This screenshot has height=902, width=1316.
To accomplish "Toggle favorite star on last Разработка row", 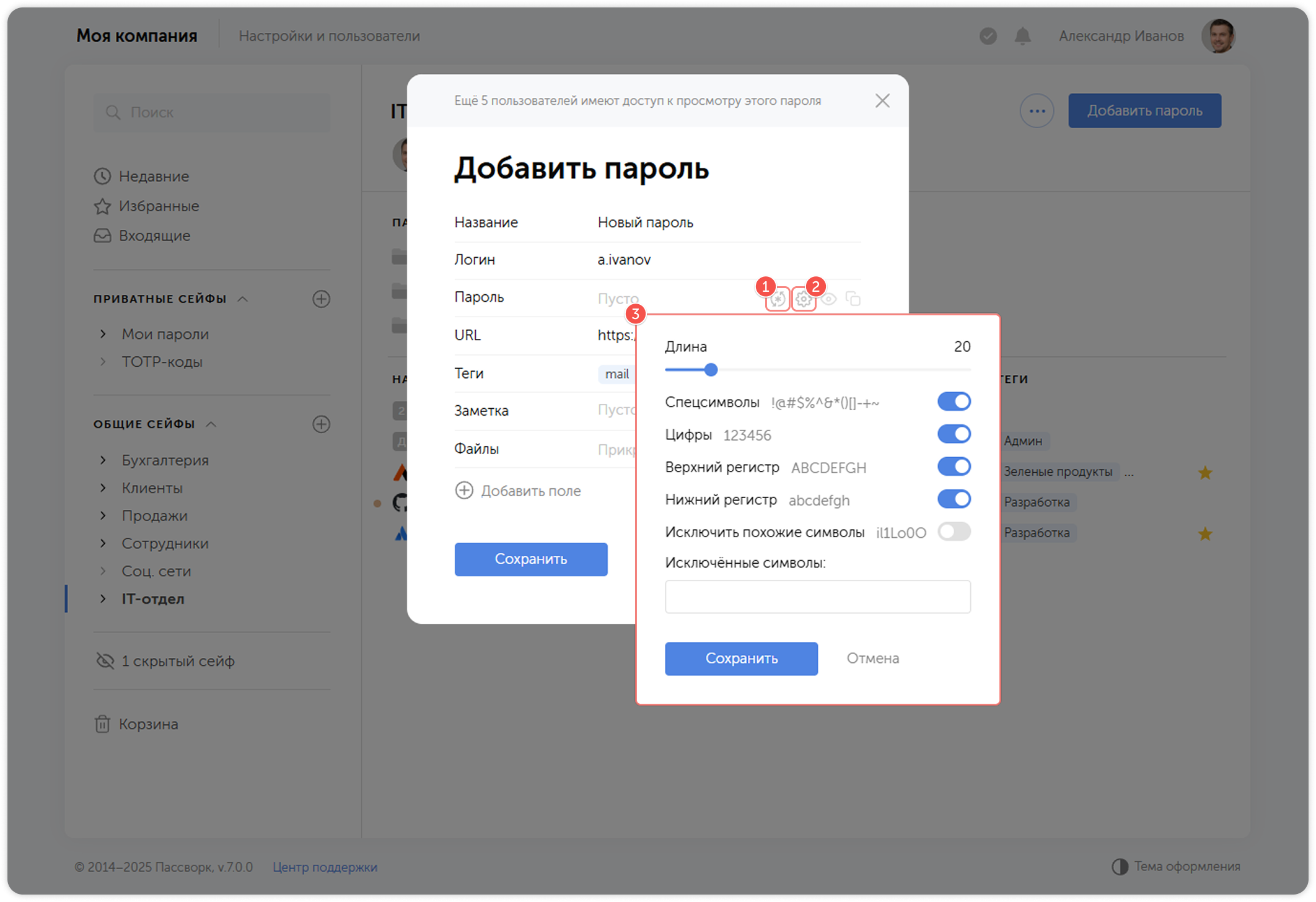I will coord(1205,533).
